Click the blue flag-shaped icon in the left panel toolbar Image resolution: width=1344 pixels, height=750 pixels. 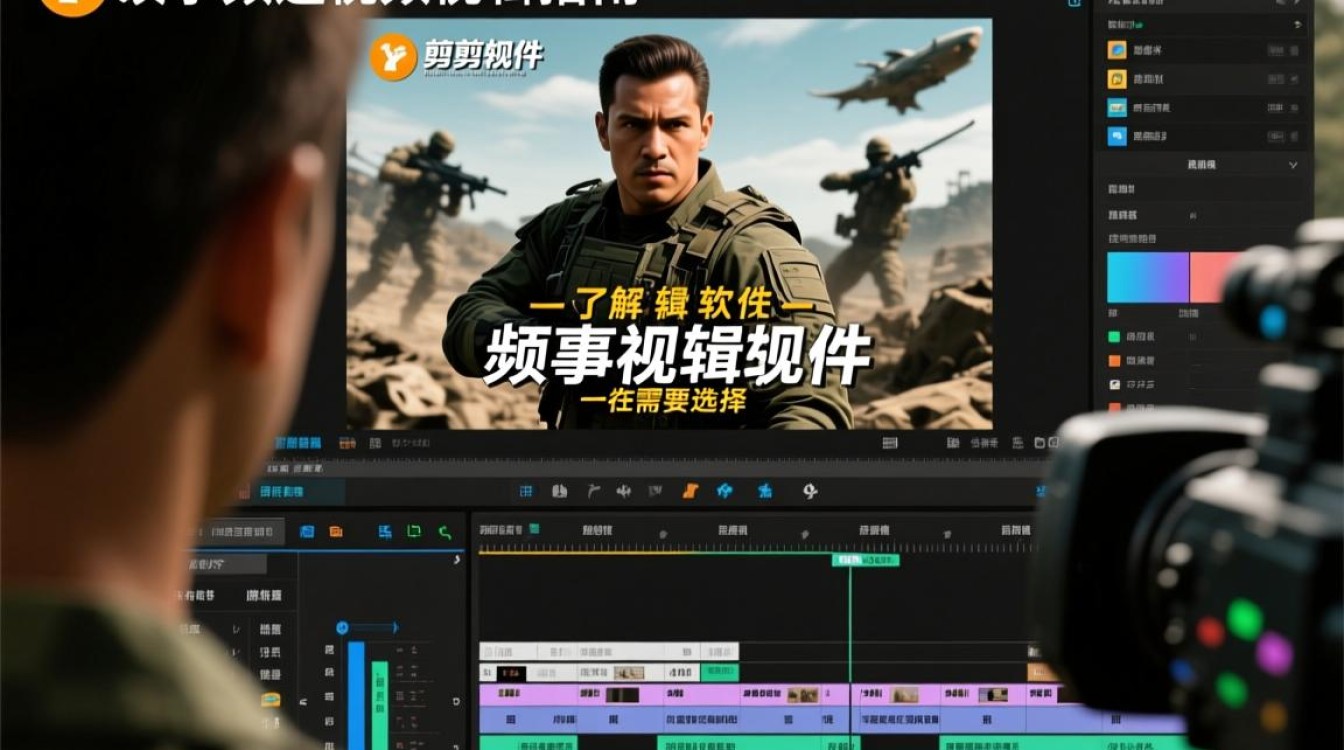click(385, 531)
